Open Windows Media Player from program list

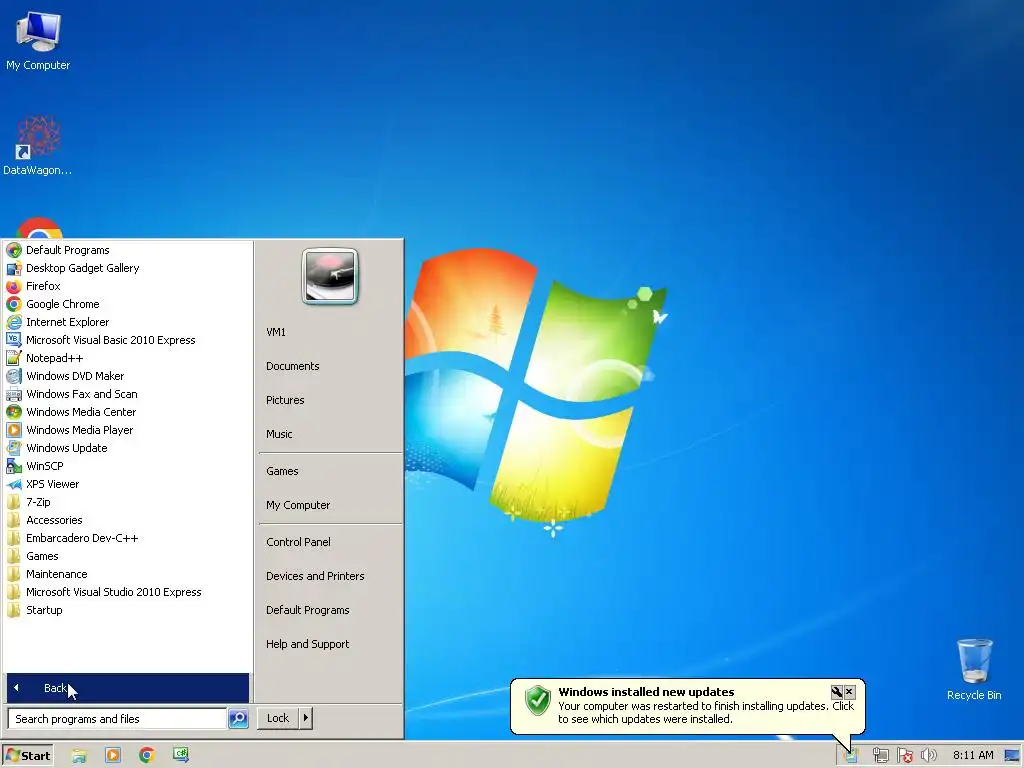80,430
